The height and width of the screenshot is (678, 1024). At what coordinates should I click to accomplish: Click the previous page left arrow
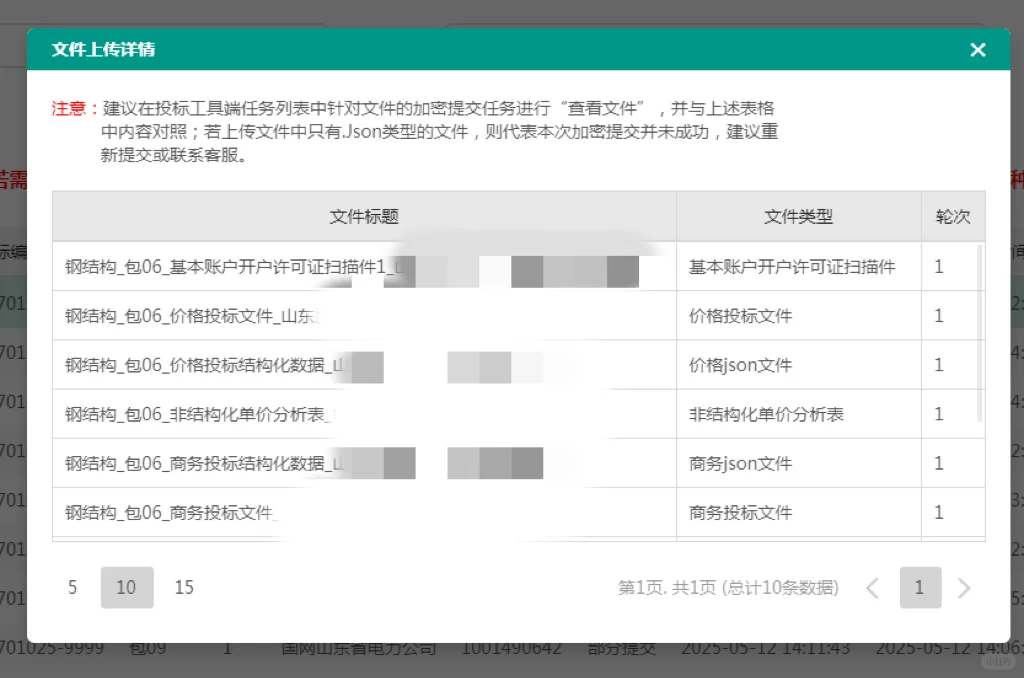pos(872,588)
